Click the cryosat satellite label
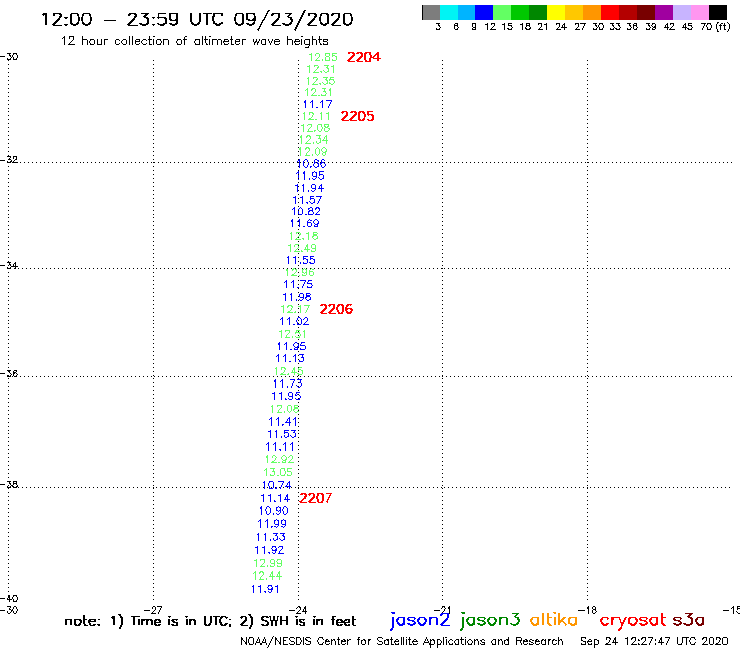The width and height of the screenshot is (740, 650). [x=633, y=620]
